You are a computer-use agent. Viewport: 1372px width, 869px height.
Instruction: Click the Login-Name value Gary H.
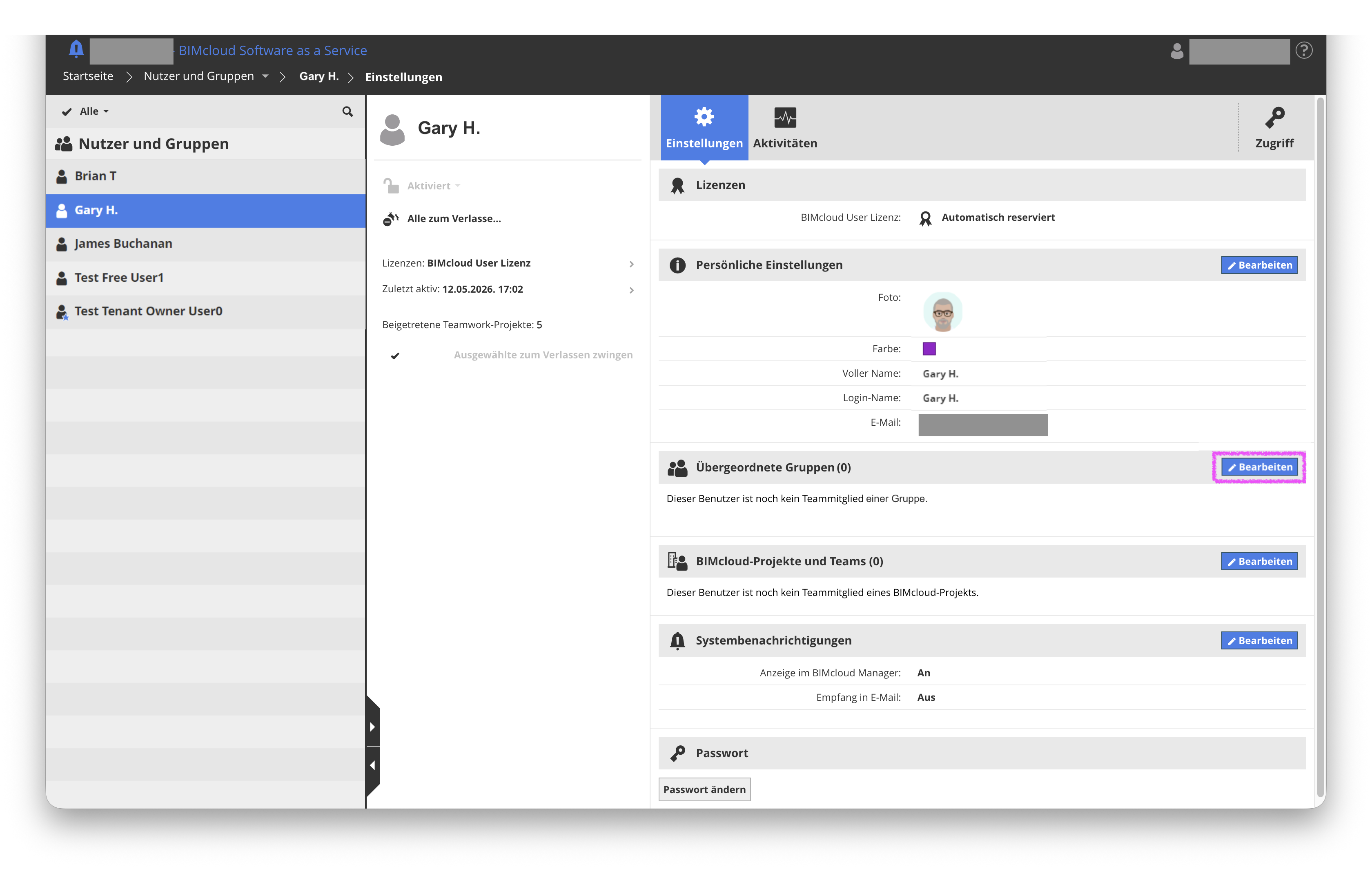pos(940,399)
